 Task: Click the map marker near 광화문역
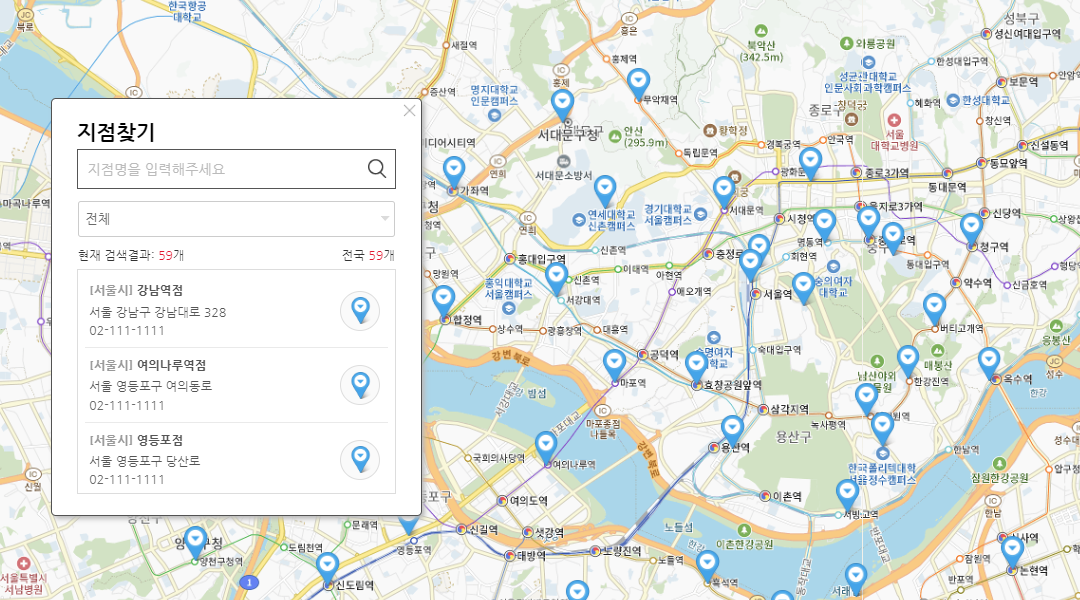pyautogui.click(x=810, y=163)
